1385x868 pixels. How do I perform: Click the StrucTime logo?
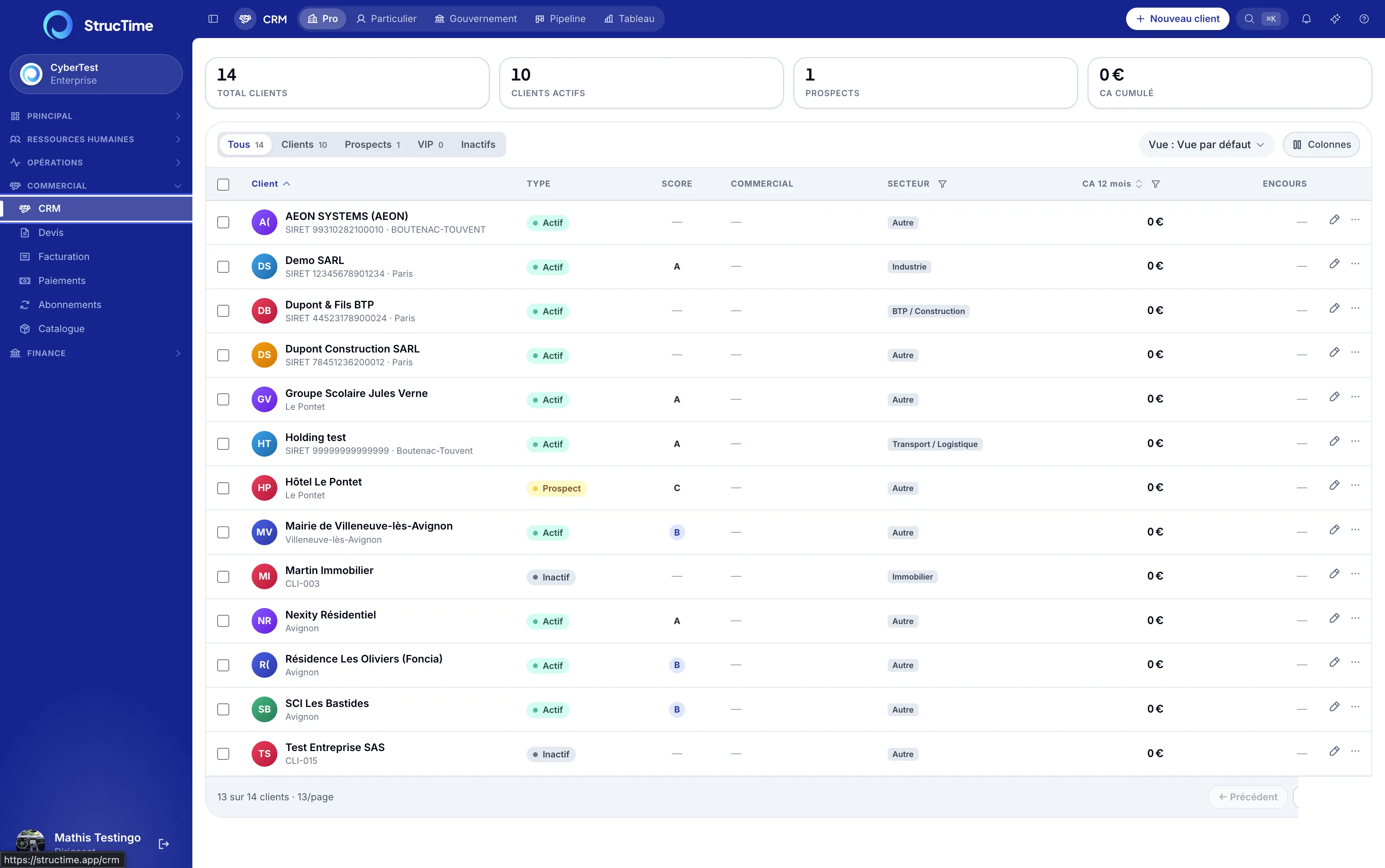click(98, 25)
